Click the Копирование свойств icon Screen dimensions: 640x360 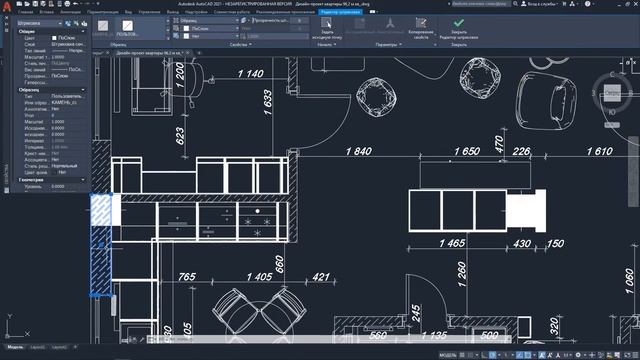coord(421,23)
